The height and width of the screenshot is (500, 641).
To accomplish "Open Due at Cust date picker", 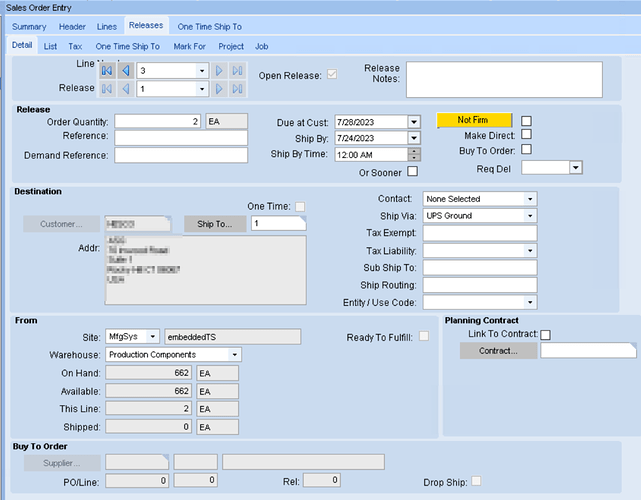I will pyautogui.click(x=414, y=122).
